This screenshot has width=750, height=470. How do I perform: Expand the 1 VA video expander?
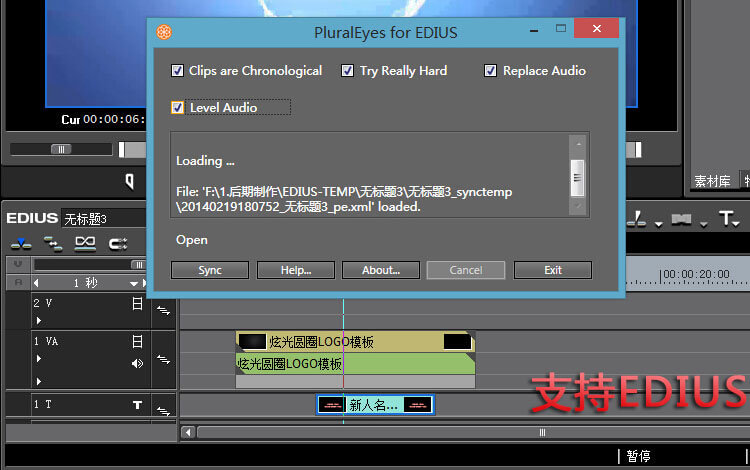[39, 359]
